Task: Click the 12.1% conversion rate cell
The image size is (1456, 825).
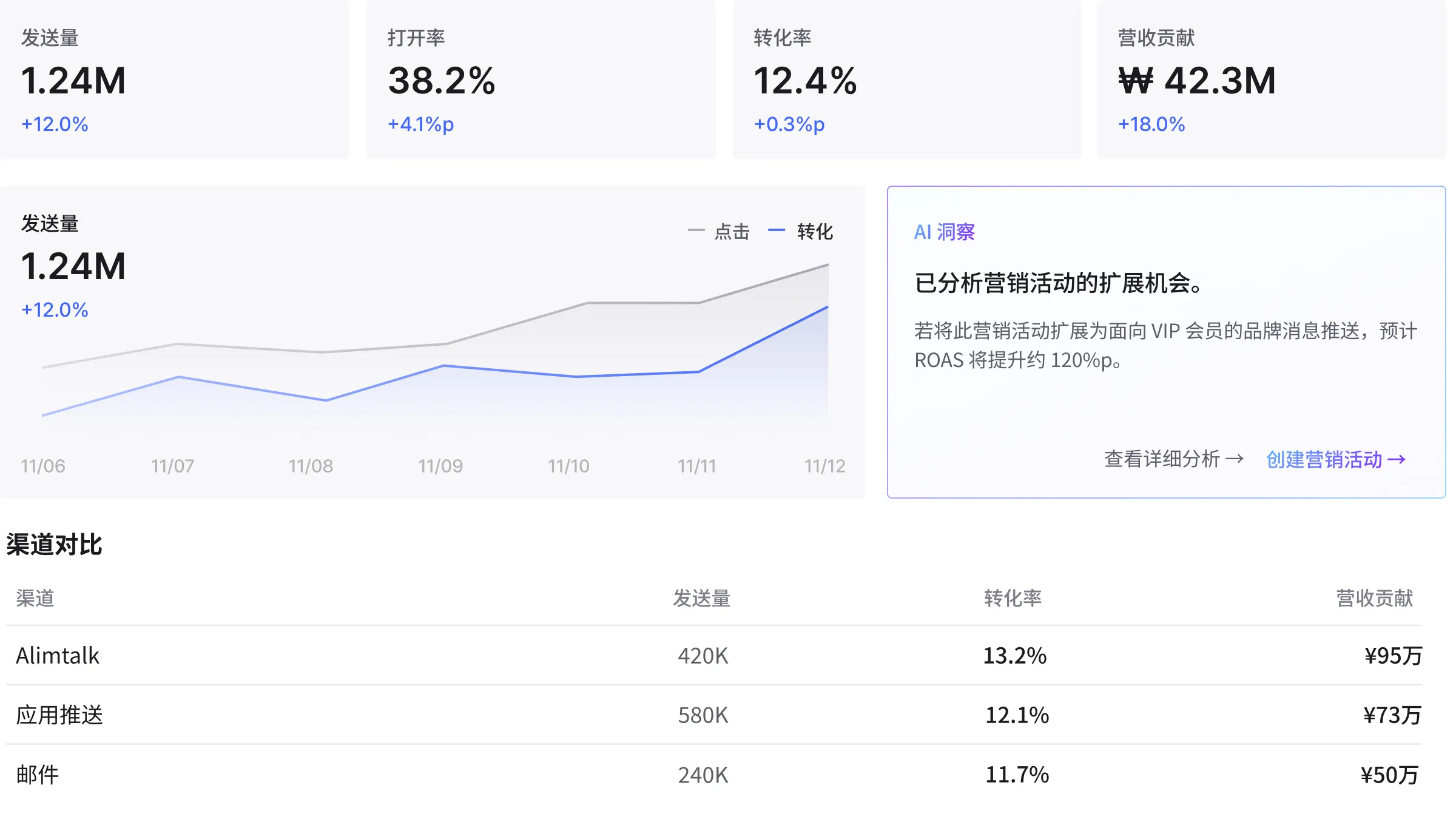Action: [1017, 715]
